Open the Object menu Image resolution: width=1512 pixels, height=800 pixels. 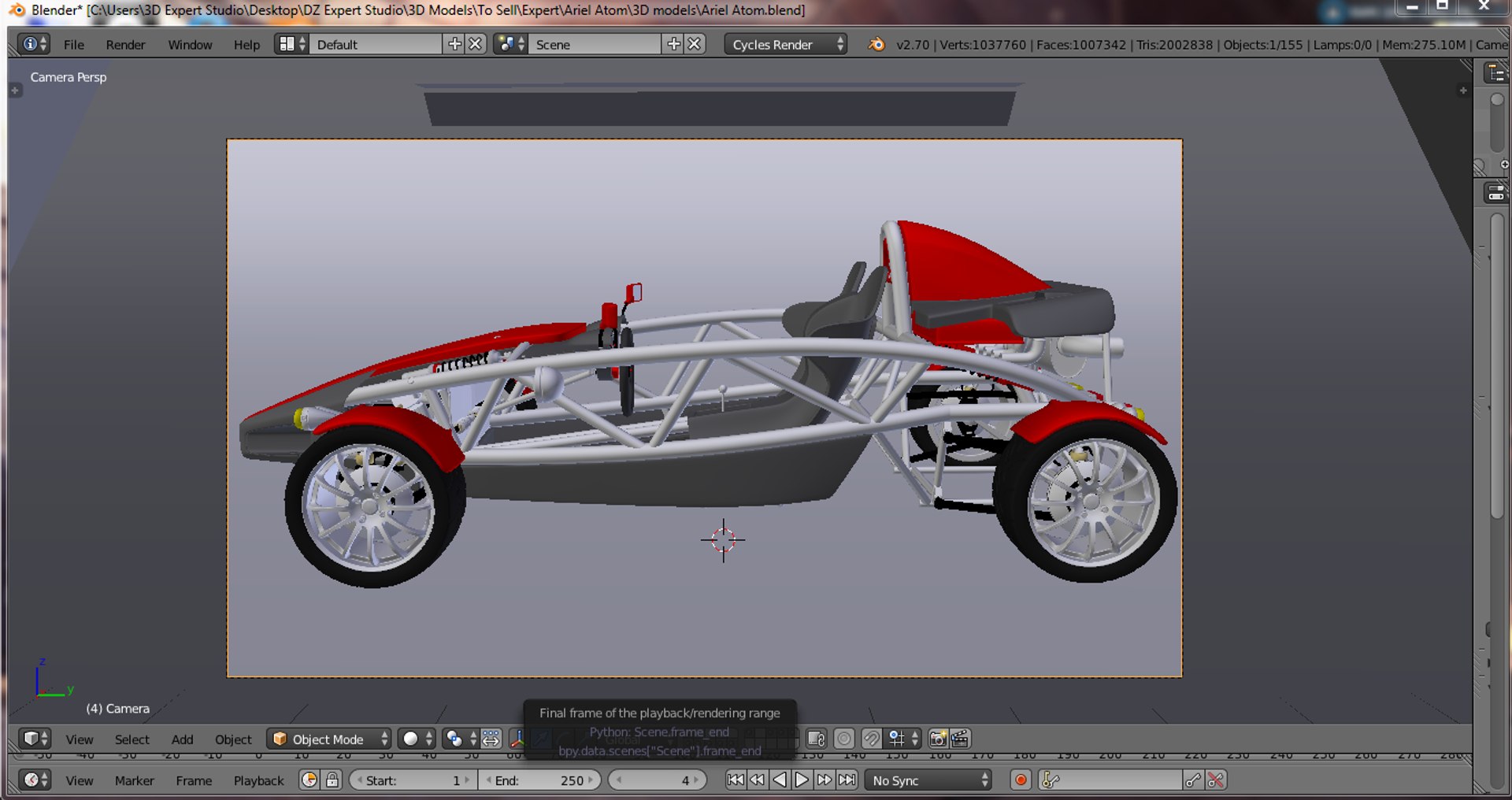[x=233, y=739]
